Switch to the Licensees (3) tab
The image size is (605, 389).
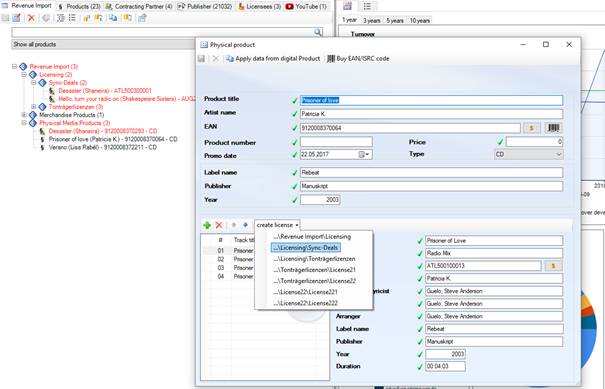click(x=260, y=6)
